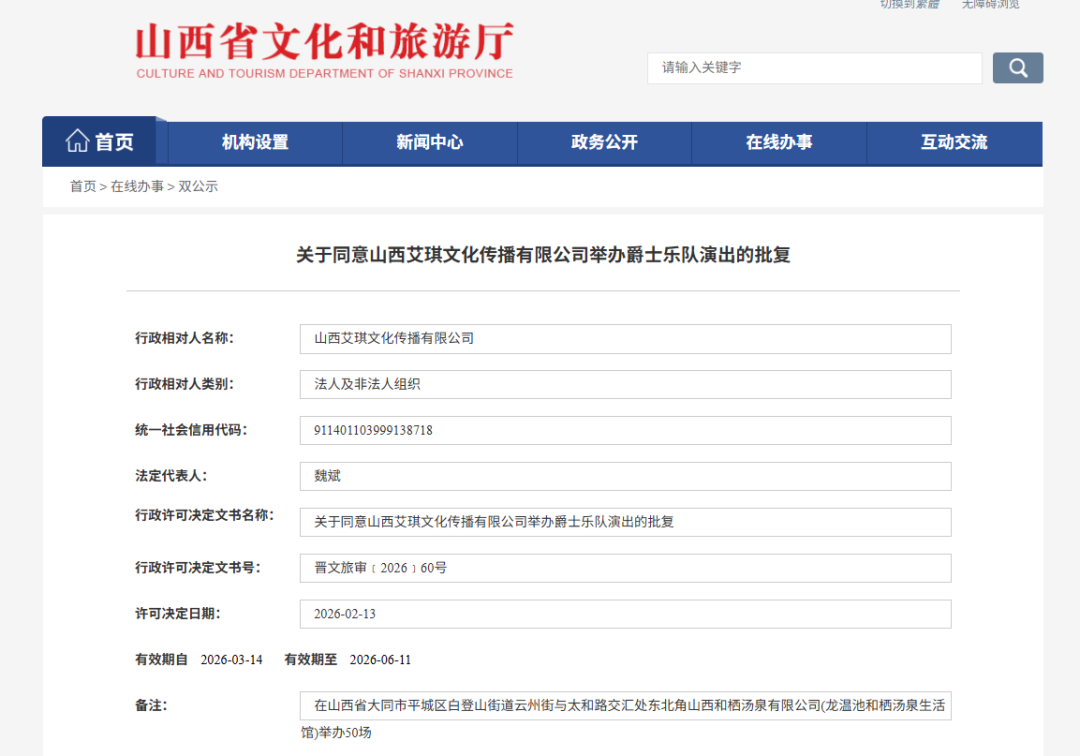Click the 山西省文化和旅游厅 site logo
Image resolution: width=1080 pixels, height=756 pixels.
point(324,52)
